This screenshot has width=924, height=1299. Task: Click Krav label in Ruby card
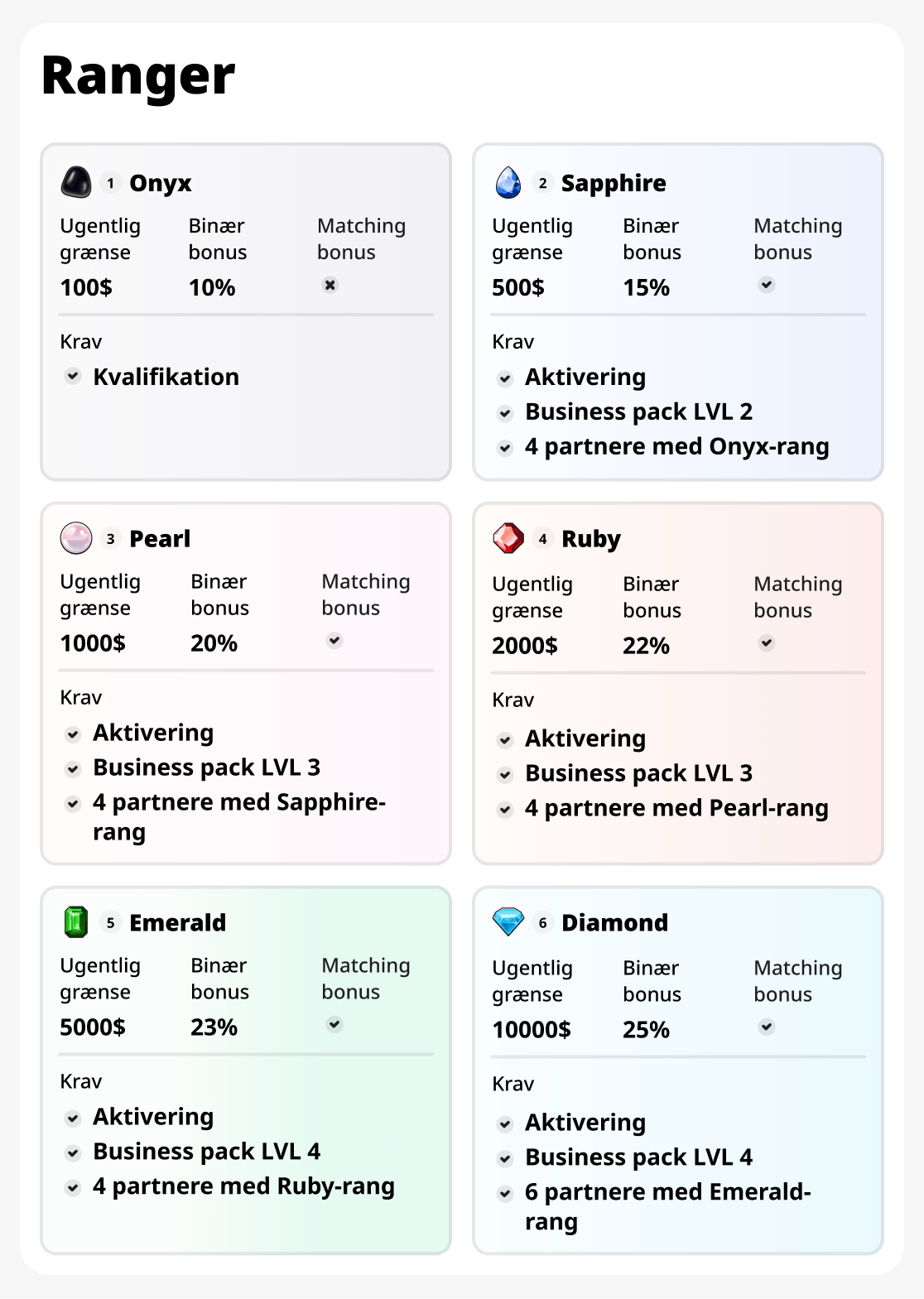pyautogui.click(x=513, y=700)
